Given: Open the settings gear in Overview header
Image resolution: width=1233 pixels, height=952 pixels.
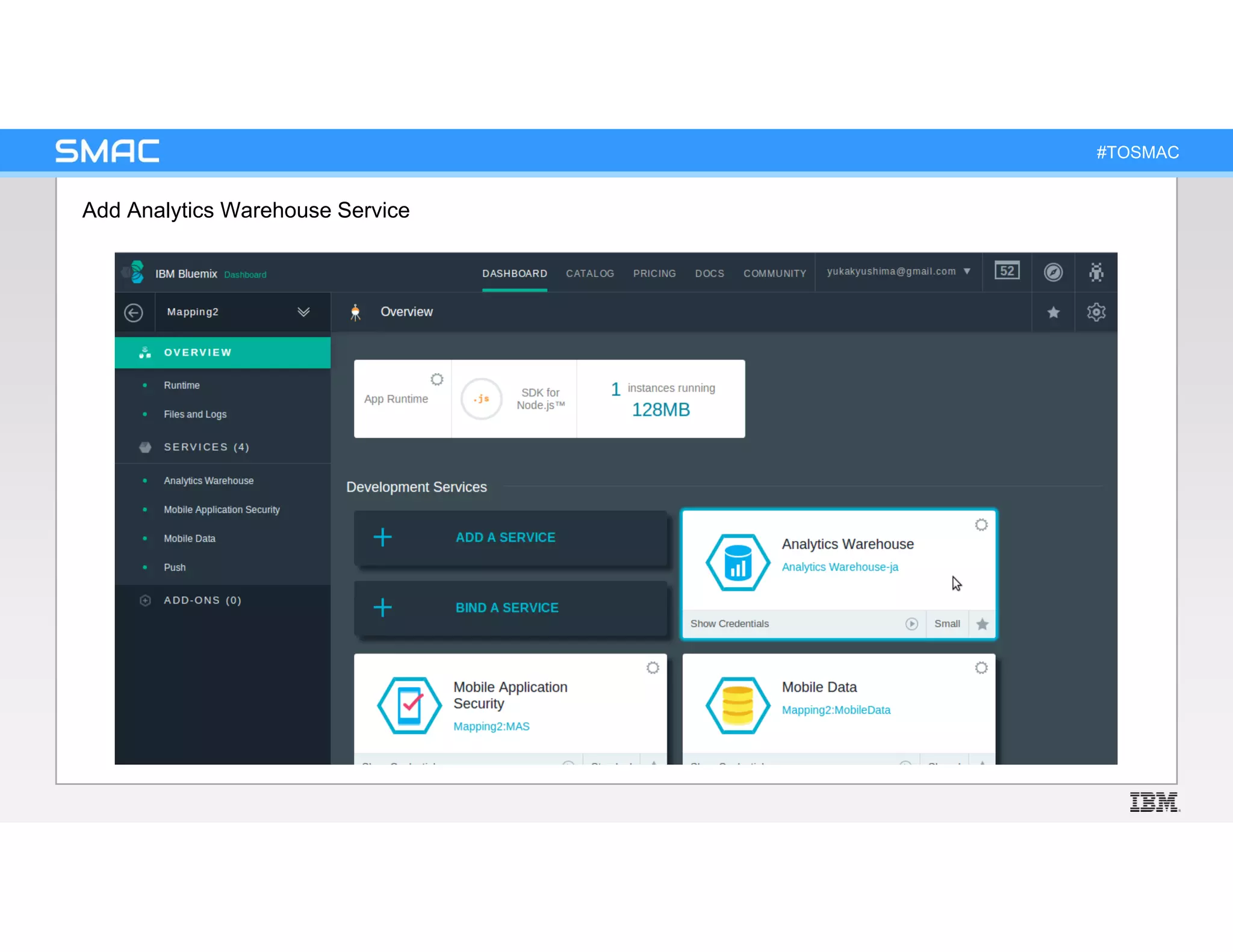Looking at the screenshot, I should point(1096,312).
